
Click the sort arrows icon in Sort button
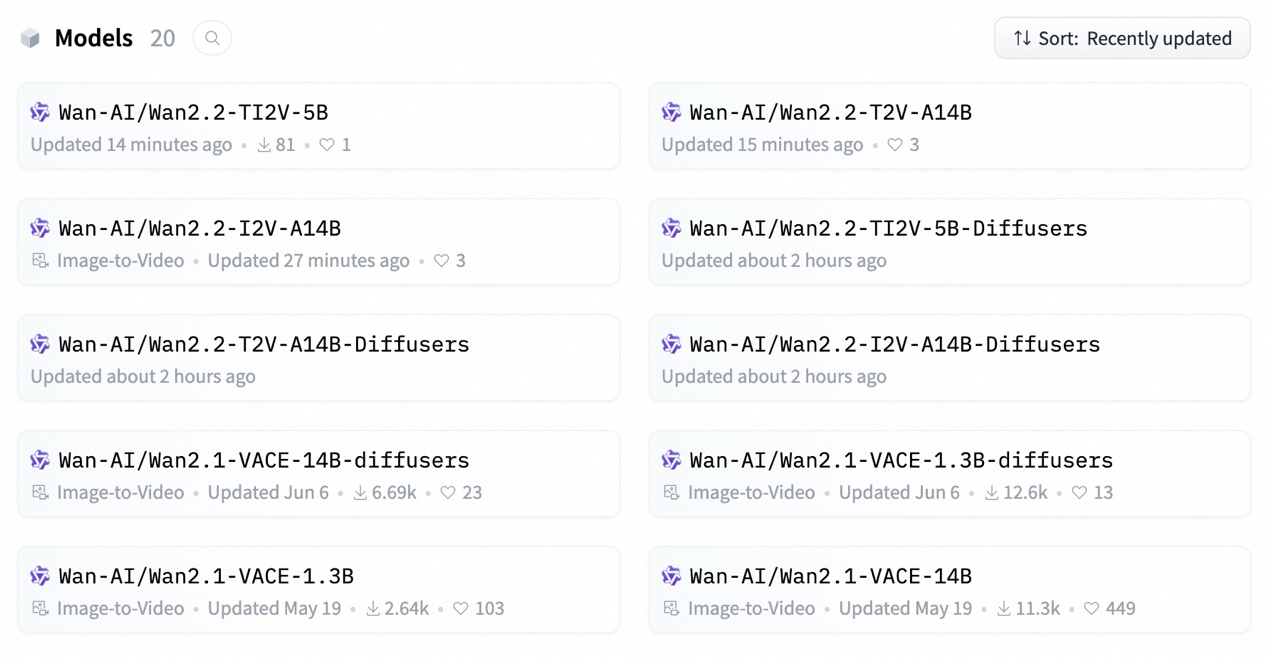click(1022, 38)
